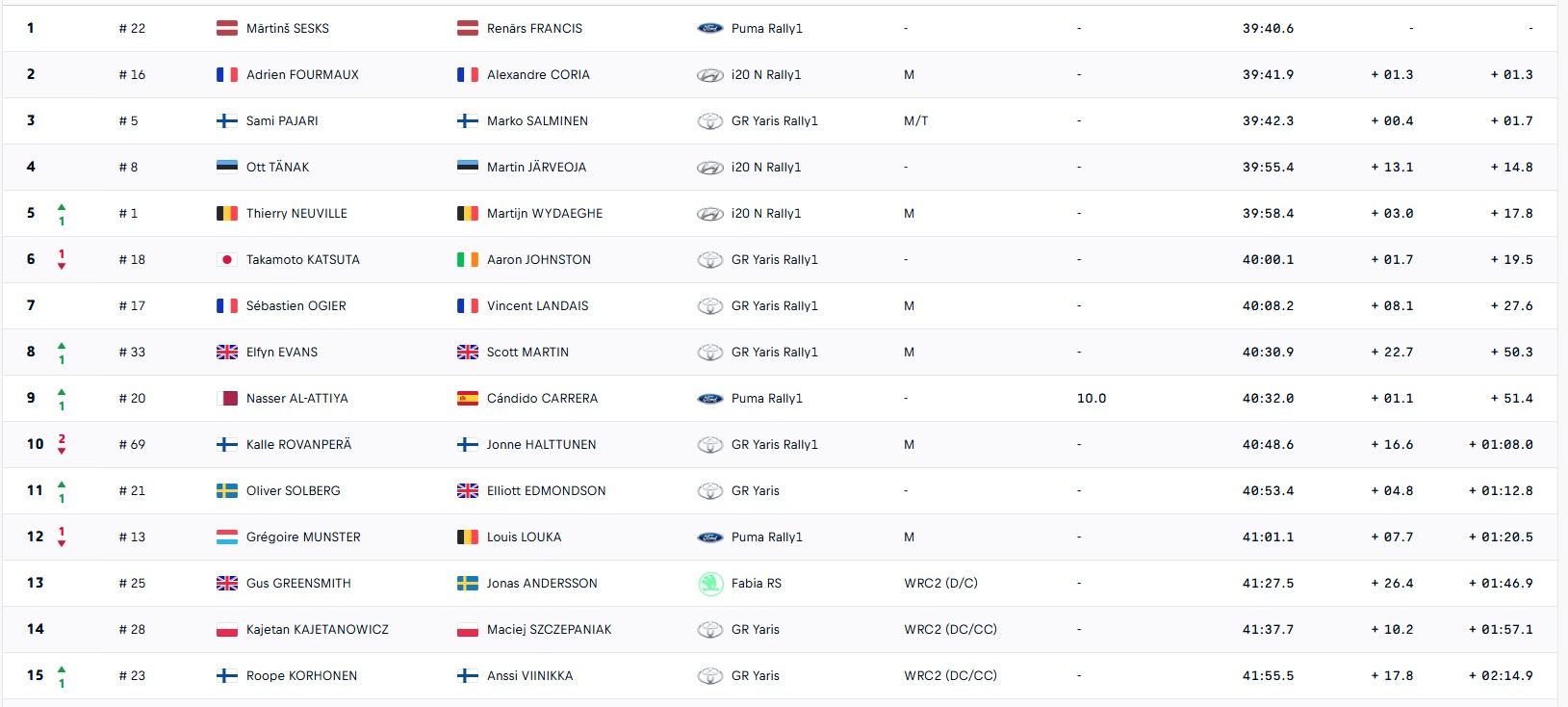Click the green up arrow for position 5

[62, 207]
